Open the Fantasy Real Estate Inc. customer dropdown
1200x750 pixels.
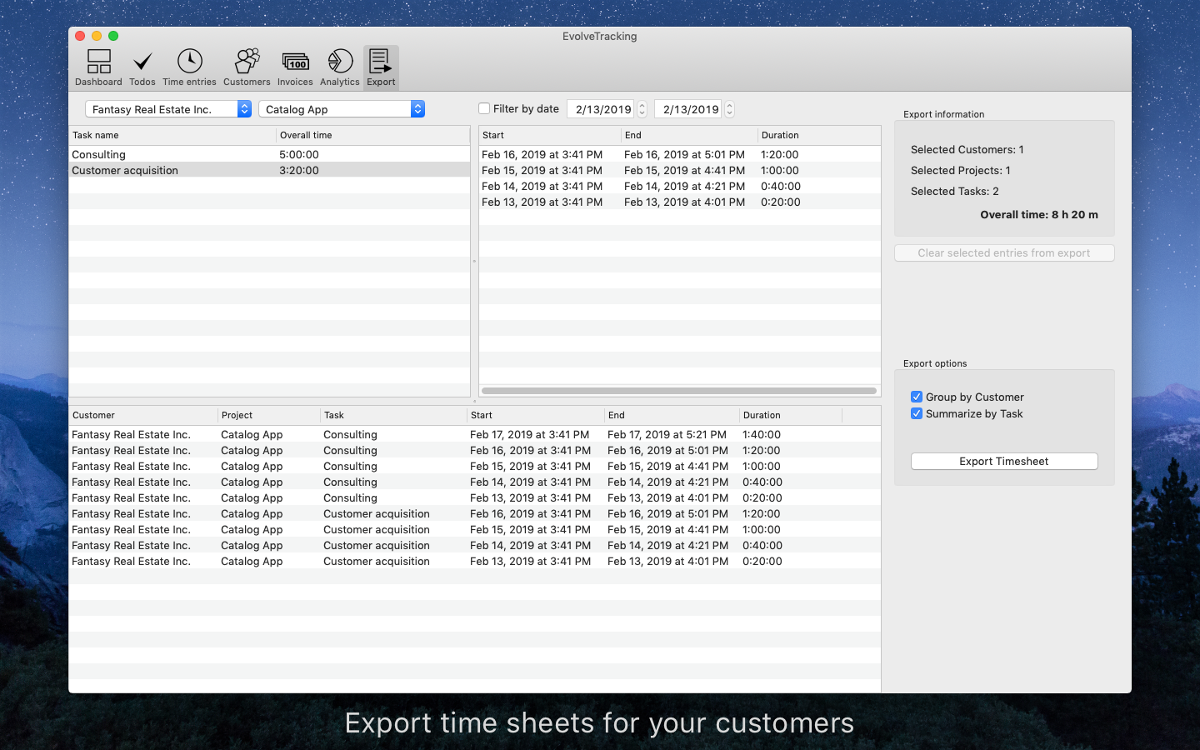tap(168, 109)
